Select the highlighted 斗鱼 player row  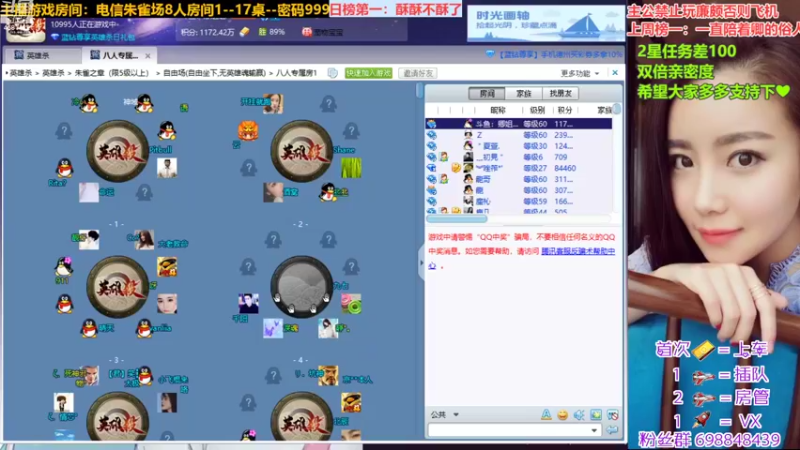[518, 123]
